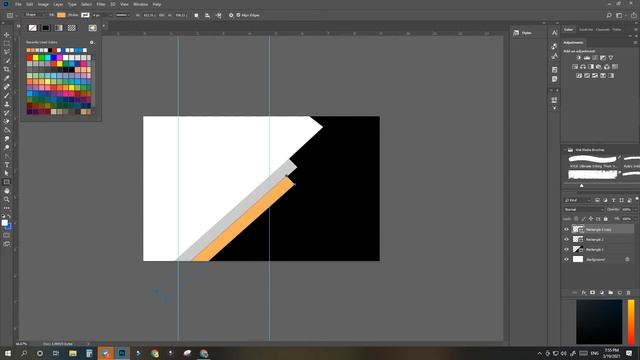Open the File menu
Screen dimensions: 640x360
click(18, 4)
